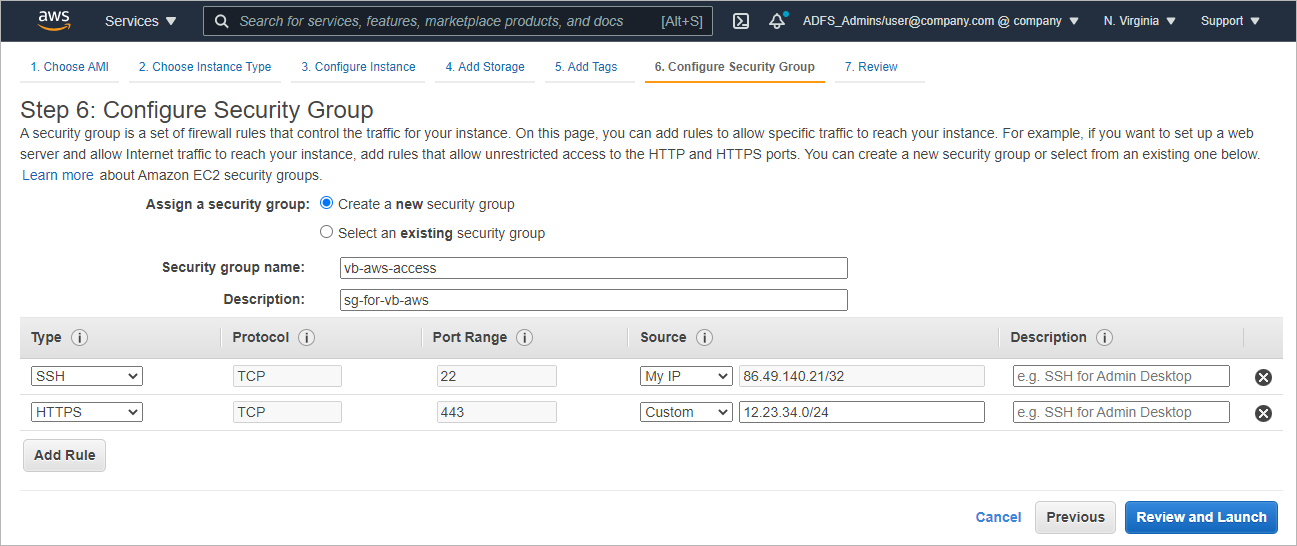Open the Services menu
Screen dimensions: 1297x546
140,21
